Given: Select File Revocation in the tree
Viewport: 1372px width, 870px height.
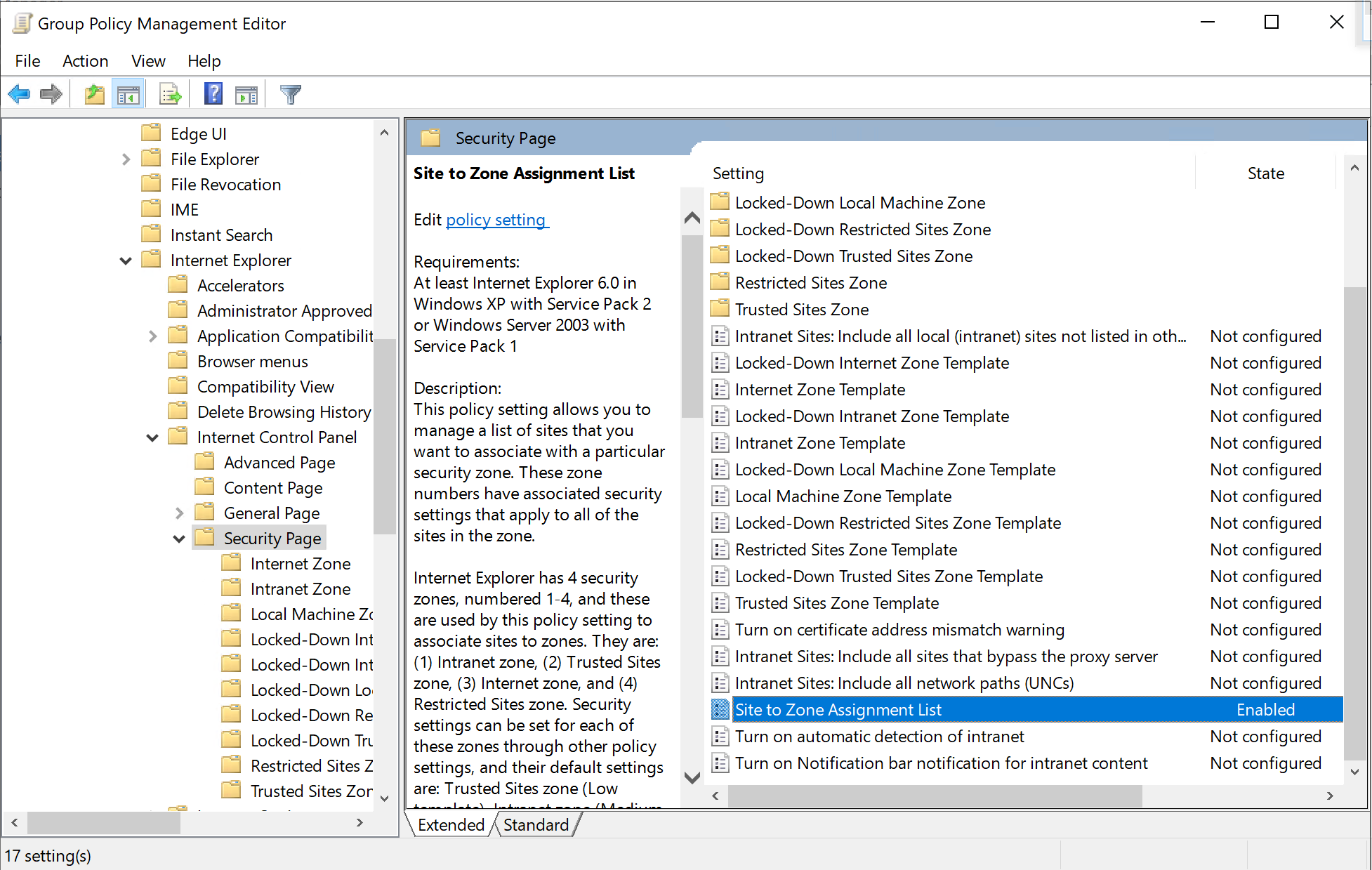Looking at the screenshot, I should [x=225, y=185].
